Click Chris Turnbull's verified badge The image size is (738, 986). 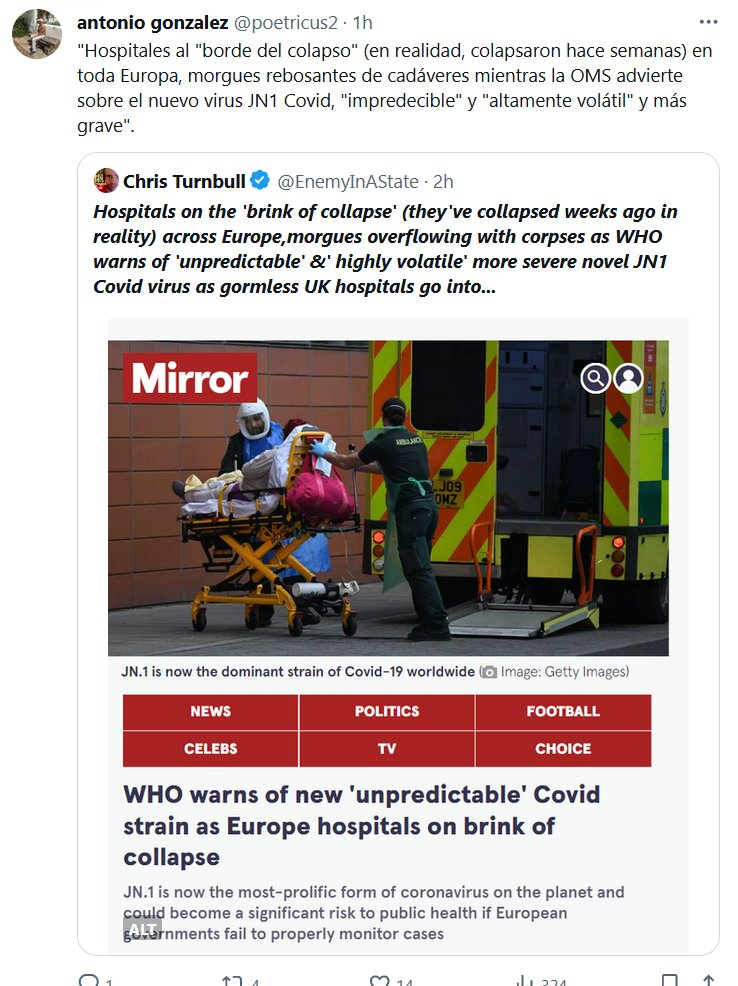(x=259, y=181)
